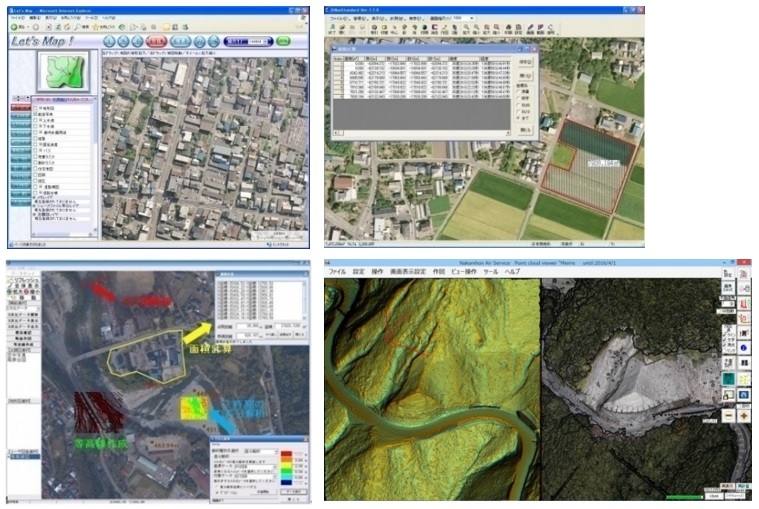Click the split-view two-pane icon in viewer sidebar

(744, 363)
